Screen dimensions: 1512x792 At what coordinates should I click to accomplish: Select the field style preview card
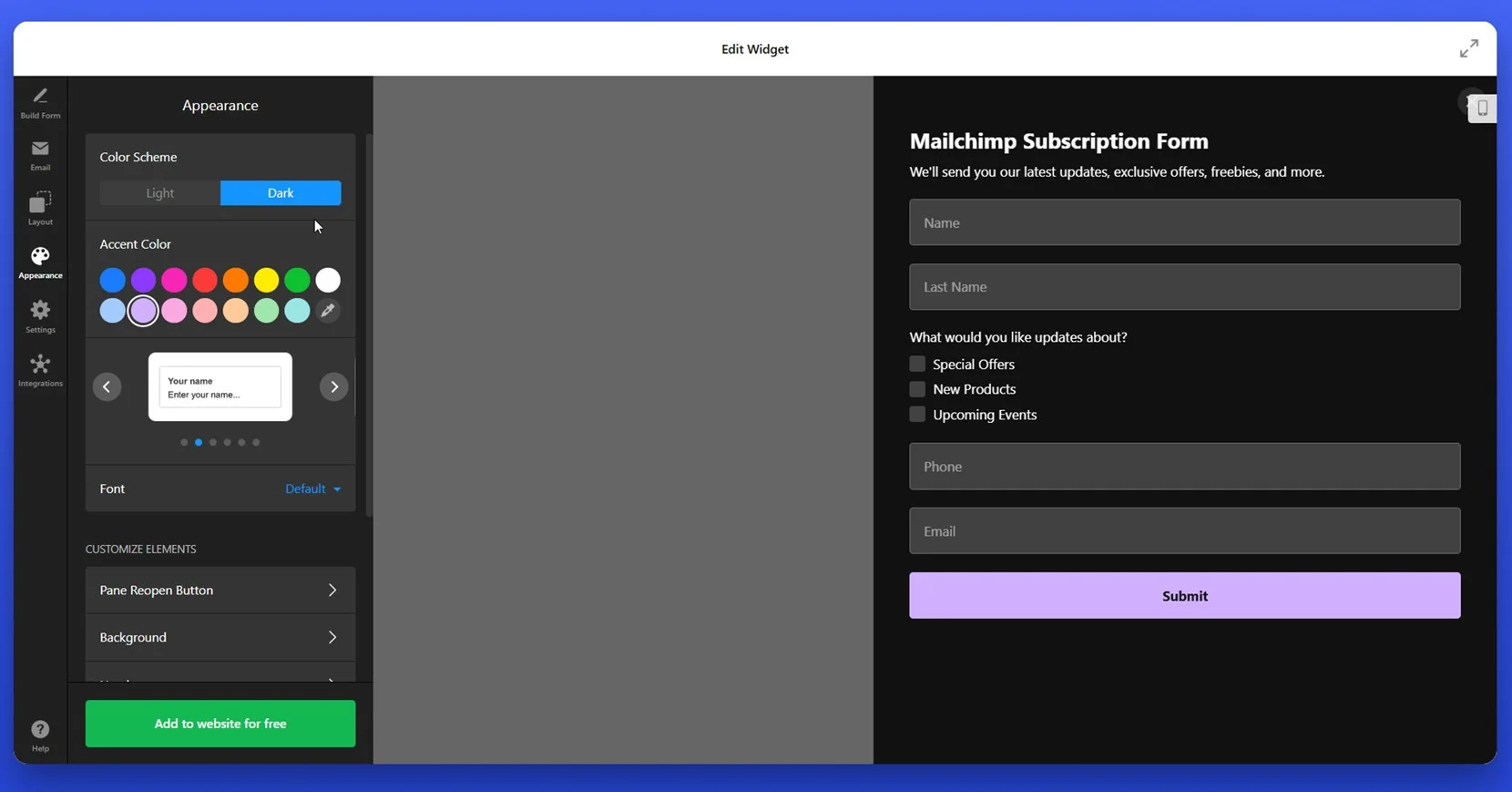coord(220,387)
